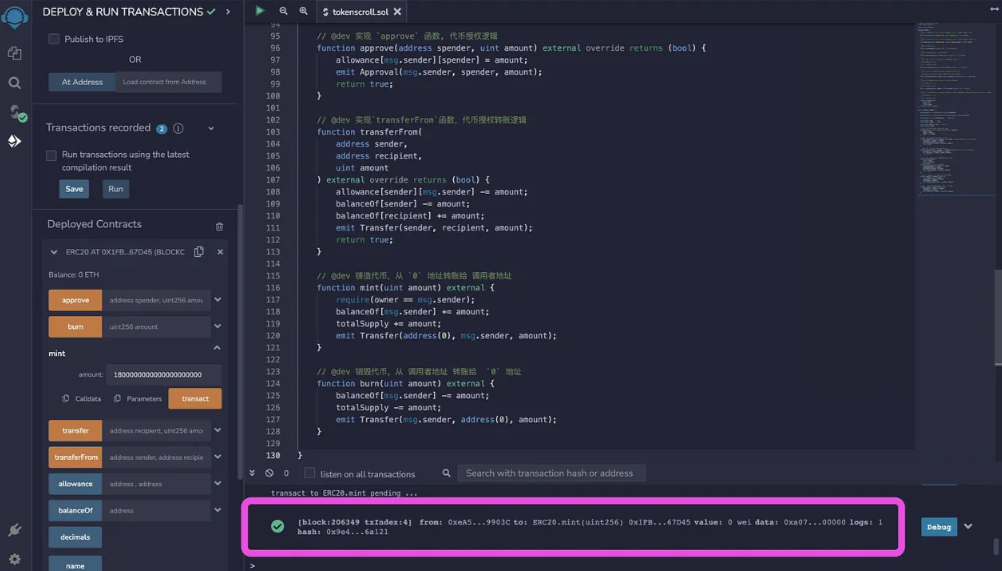Click the Calldata copy label
Viewport: 1002px width, 571px height.
coord(88,399)
